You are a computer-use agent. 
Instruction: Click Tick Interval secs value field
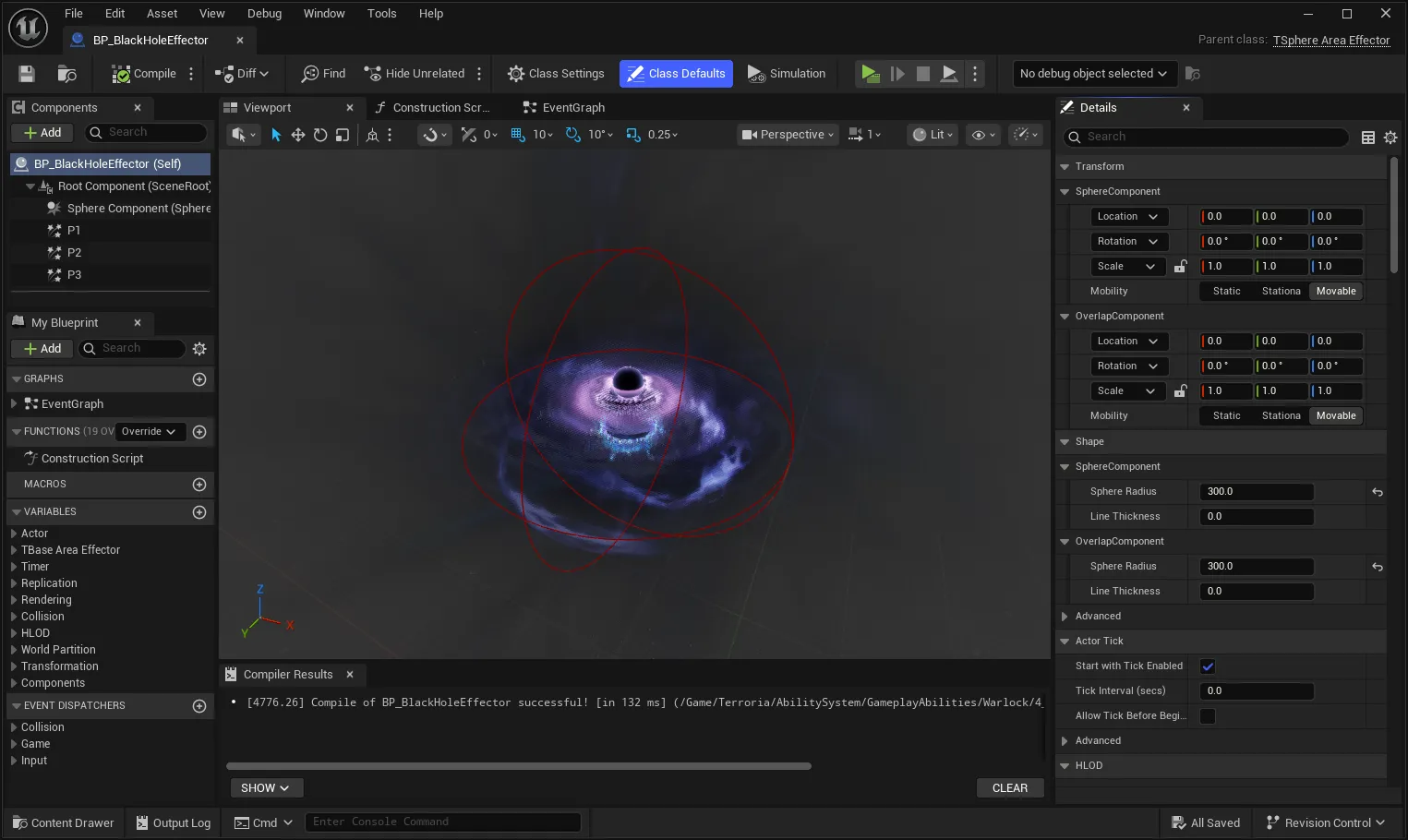(1256, 691)
